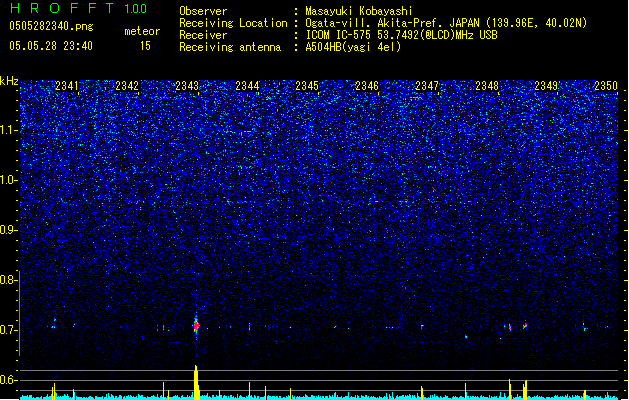
Task: Select the observer name Masayuki Kobayashi
Action: 359,11
